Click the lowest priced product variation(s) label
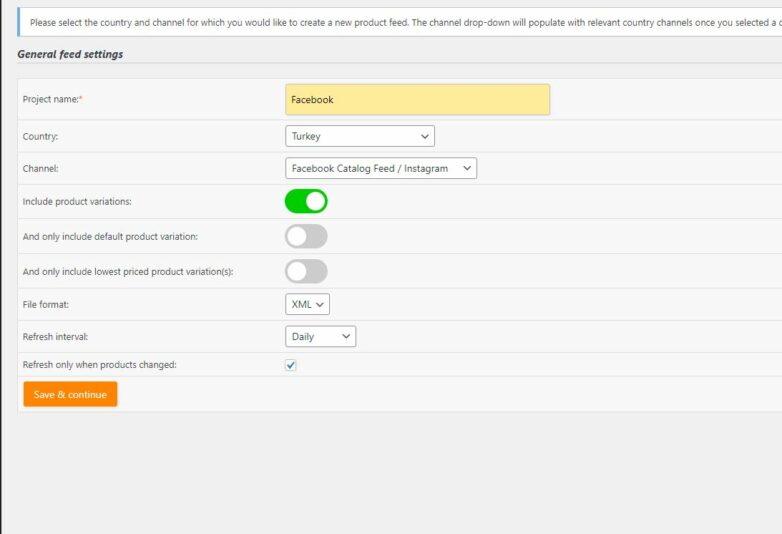This screenshot has width=782, height=534. pos(128,272)
